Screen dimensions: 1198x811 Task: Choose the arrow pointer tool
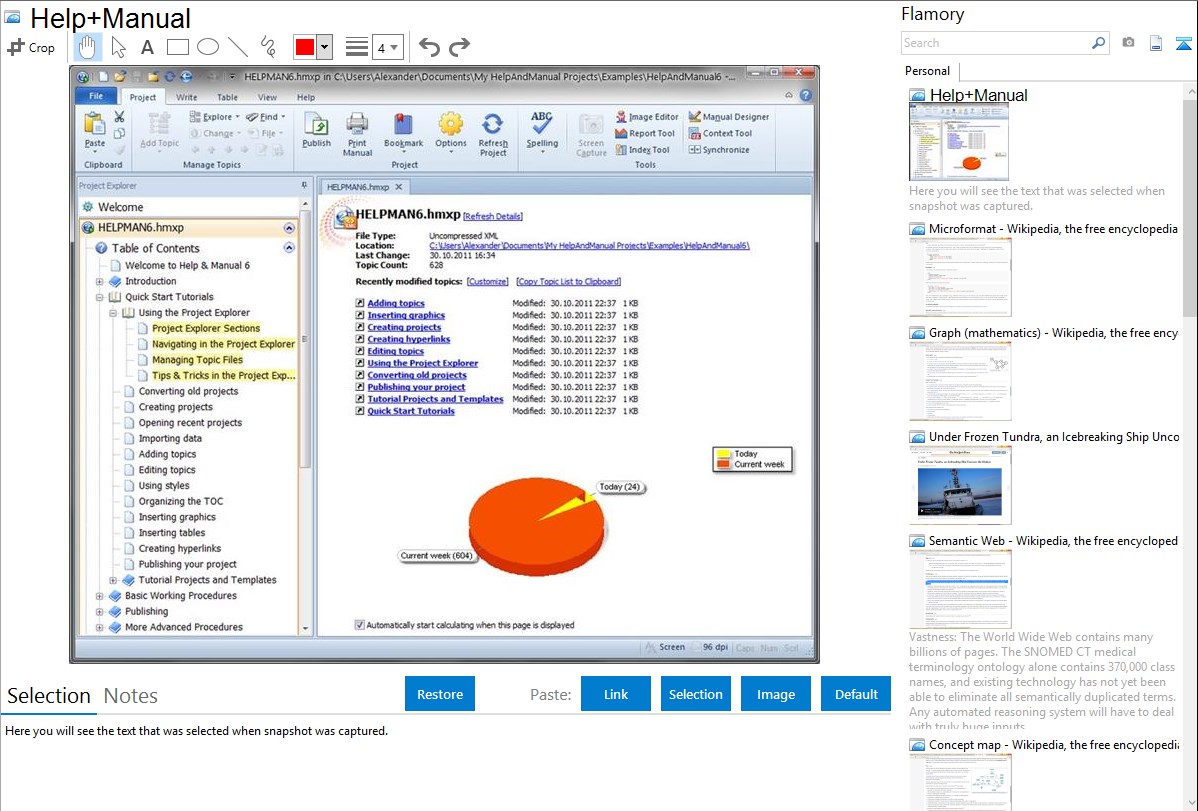pos(118,47)
